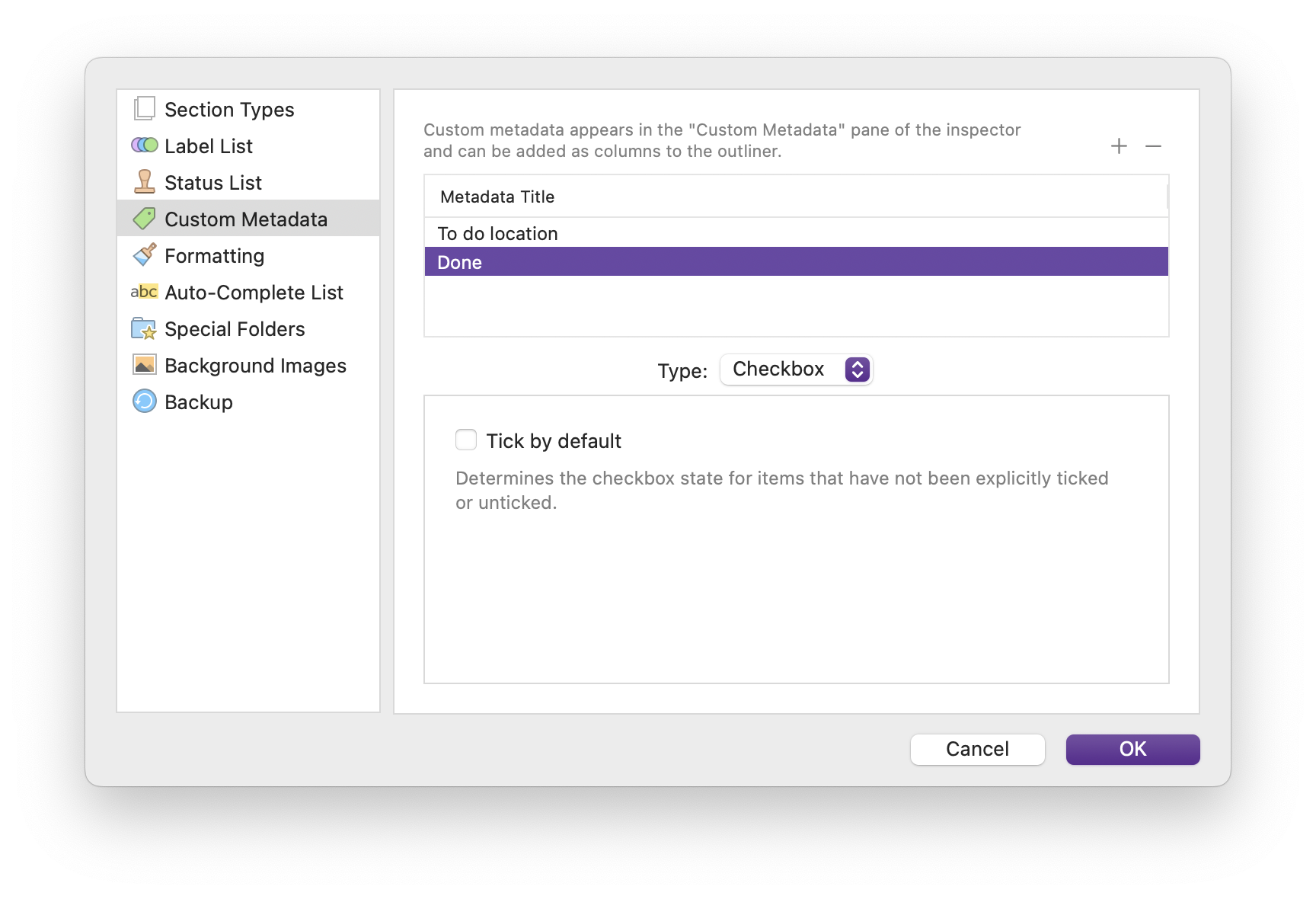Add new metadata field with plus button
The width and height of the screenshot is (1316, 899).
tap(1119, 146)
